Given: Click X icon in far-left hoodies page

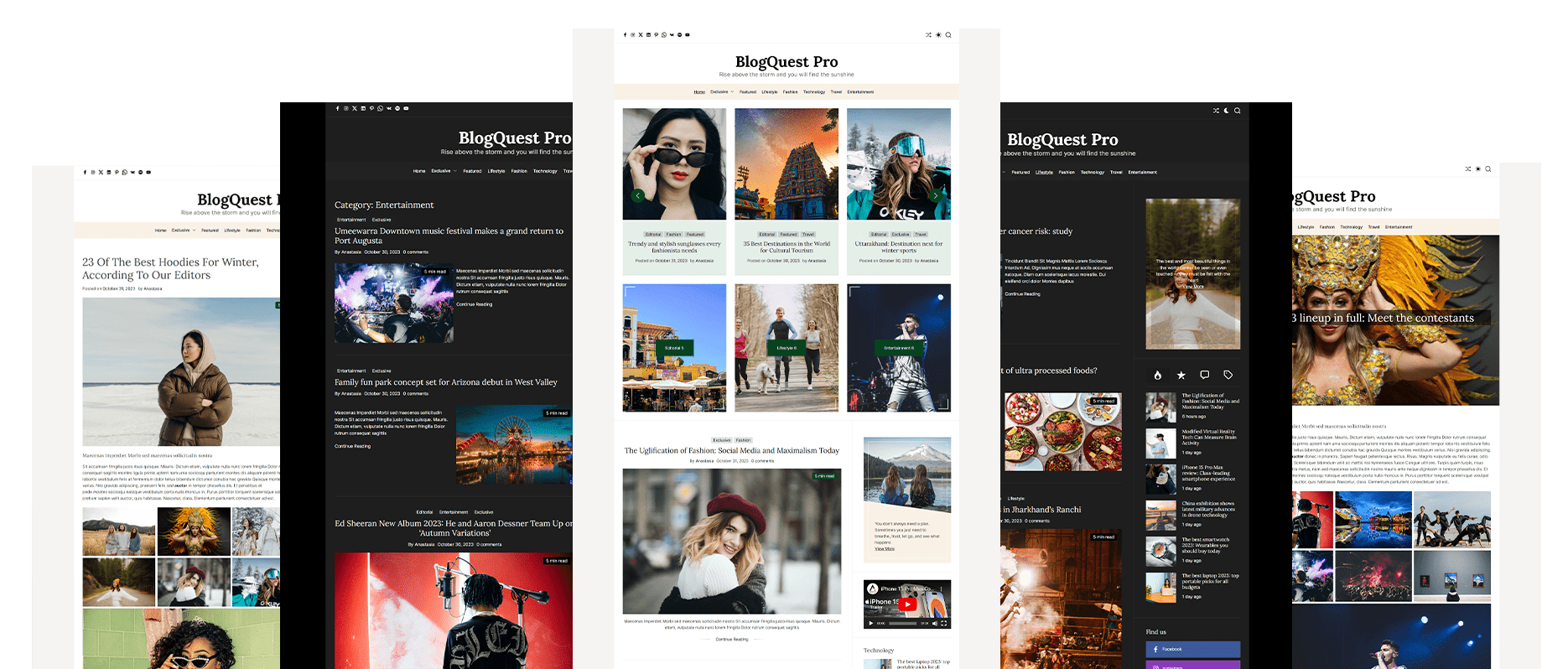Looking at the screenshot, I should pos(101,172).
